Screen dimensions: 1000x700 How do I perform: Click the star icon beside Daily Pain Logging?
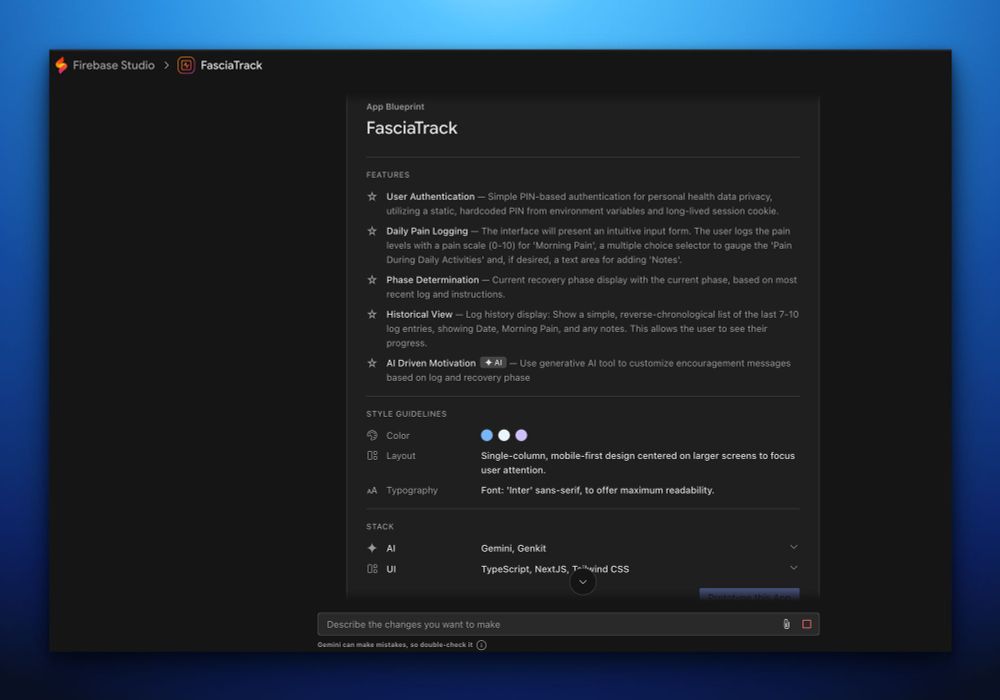pos(372,231)
